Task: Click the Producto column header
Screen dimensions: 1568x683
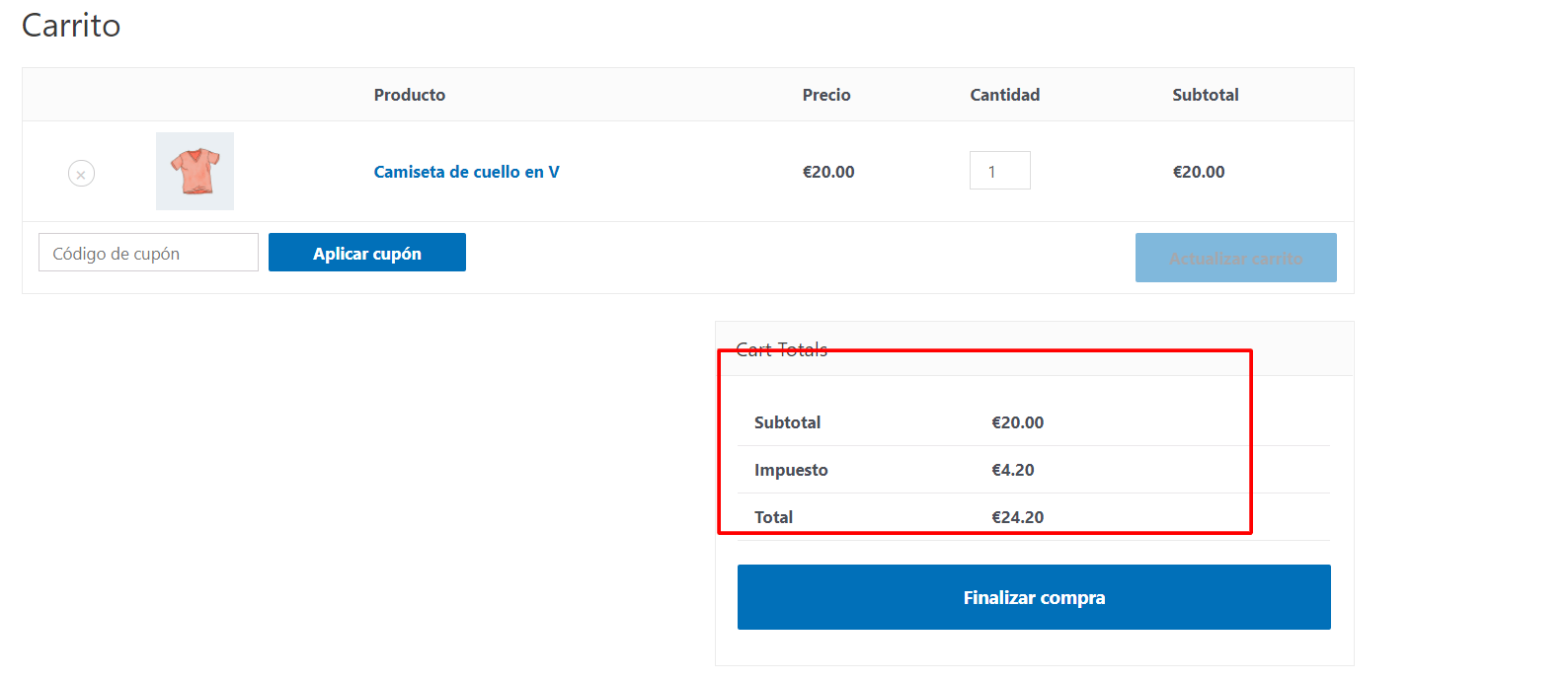Action: tap(410, 95)
